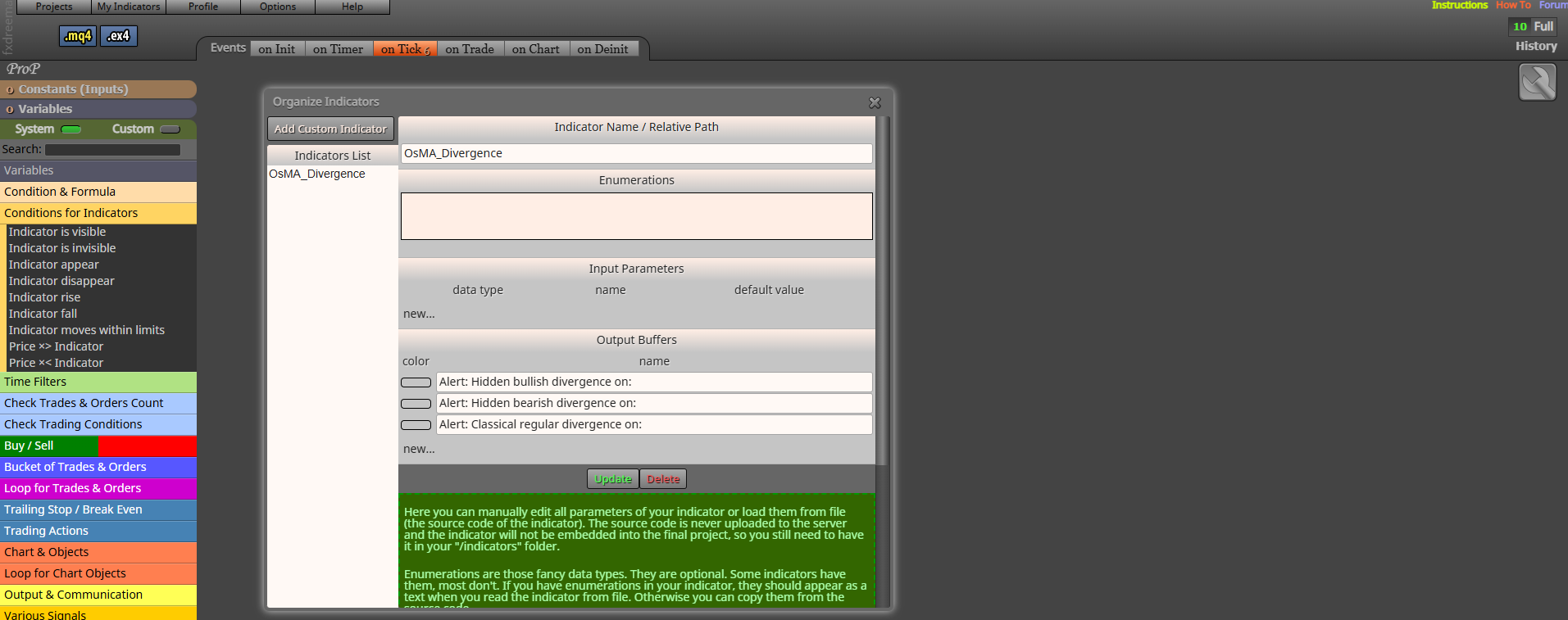Viewport: 1568px width, 620px height.
Task: Click the Organize Indicators dialog scrollbar
Action: tap(883, 291)
